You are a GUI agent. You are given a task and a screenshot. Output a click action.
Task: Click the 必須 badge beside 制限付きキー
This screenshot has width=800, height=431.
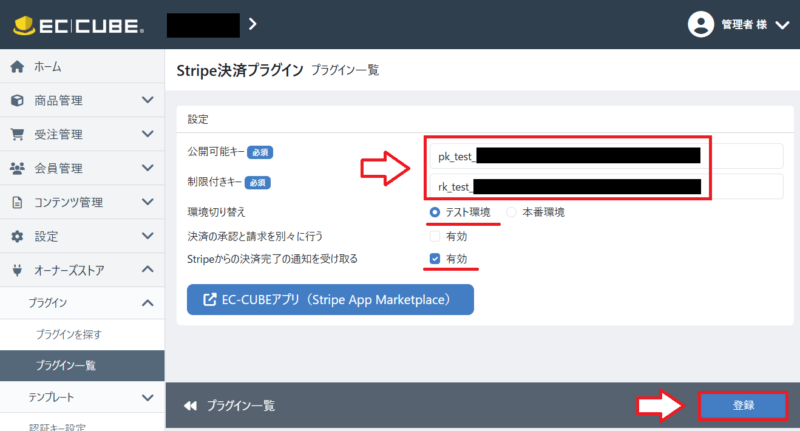tap(258, 183)
